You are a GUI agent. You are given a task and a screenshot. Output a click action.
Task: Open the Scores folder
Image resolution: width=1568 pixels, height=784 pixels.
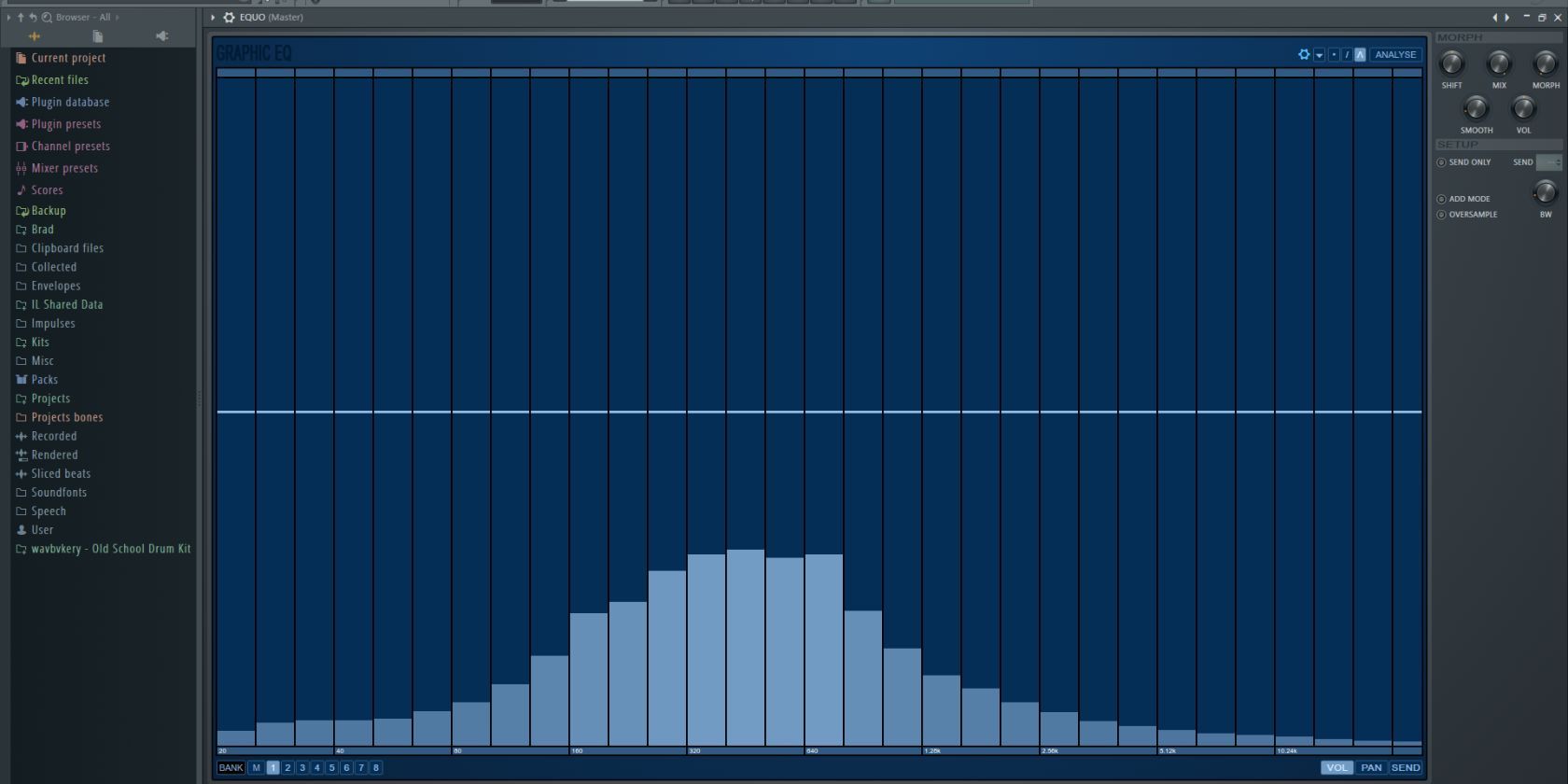click(39, 190)
